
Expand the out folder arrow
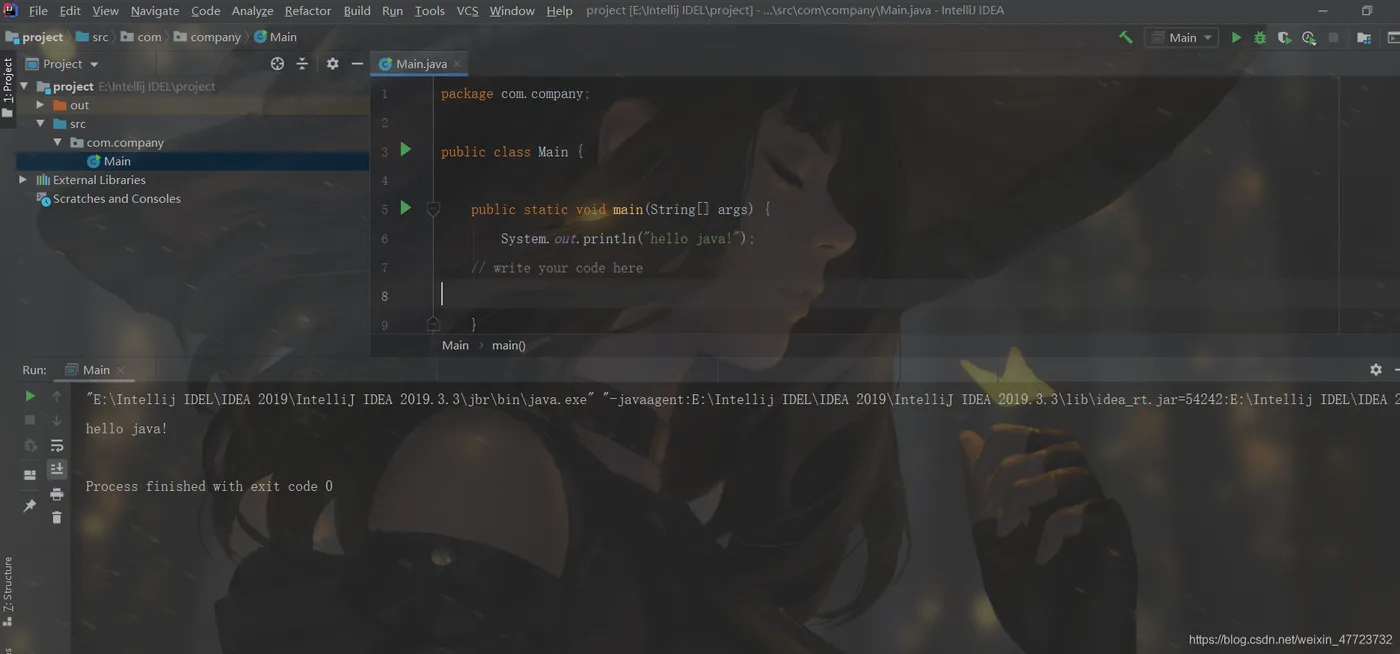pyautogui.click(x=41, y=104)
